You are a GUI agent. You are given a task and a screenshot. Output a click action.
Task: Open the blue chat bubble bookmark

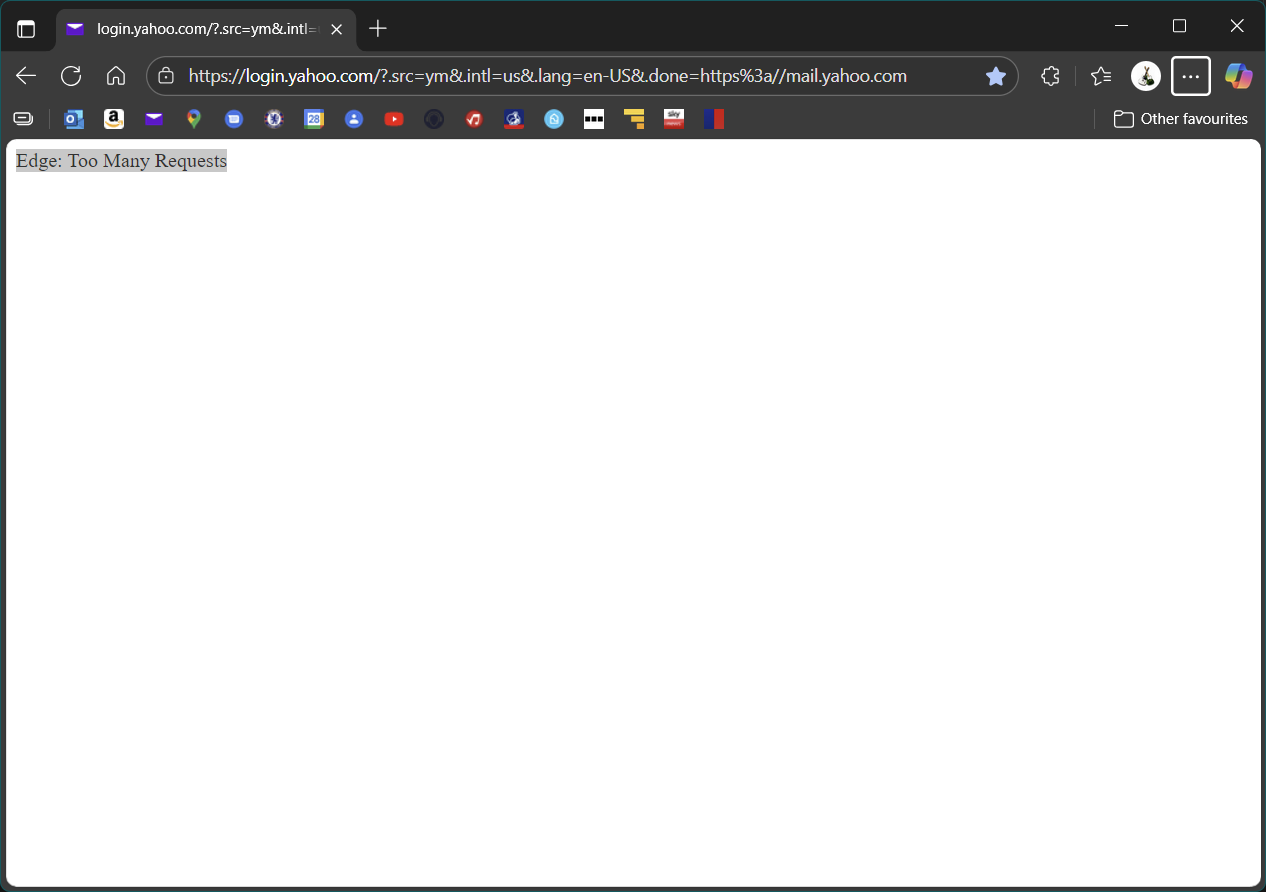[234, 119]
